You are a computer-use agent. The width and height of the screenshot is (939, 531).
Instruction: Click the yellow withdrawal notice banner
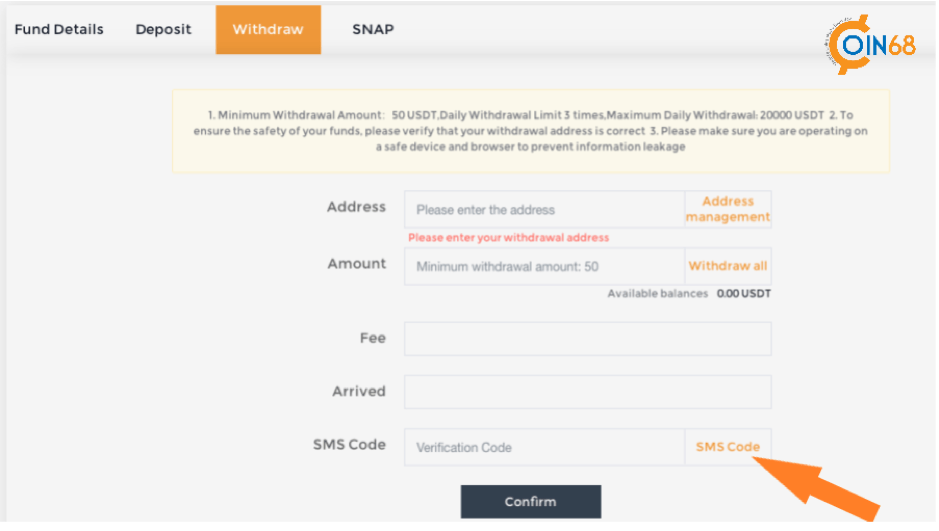[531, 131]
